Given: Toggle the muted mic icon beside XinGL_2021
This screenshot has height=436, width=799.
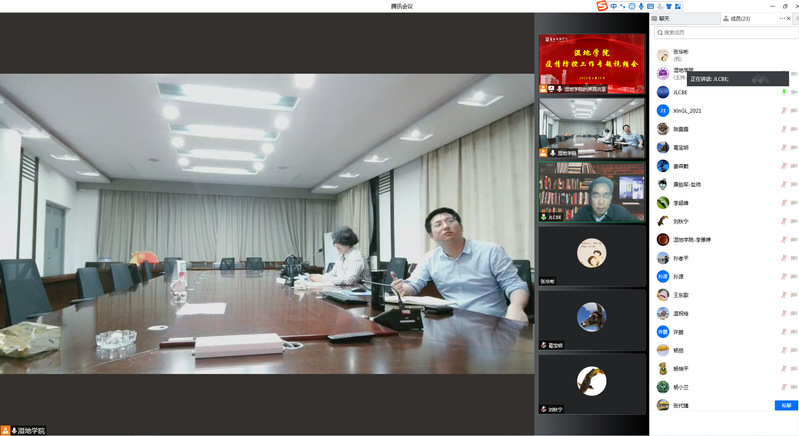Looking at the screenshot, I should [783, 110].
